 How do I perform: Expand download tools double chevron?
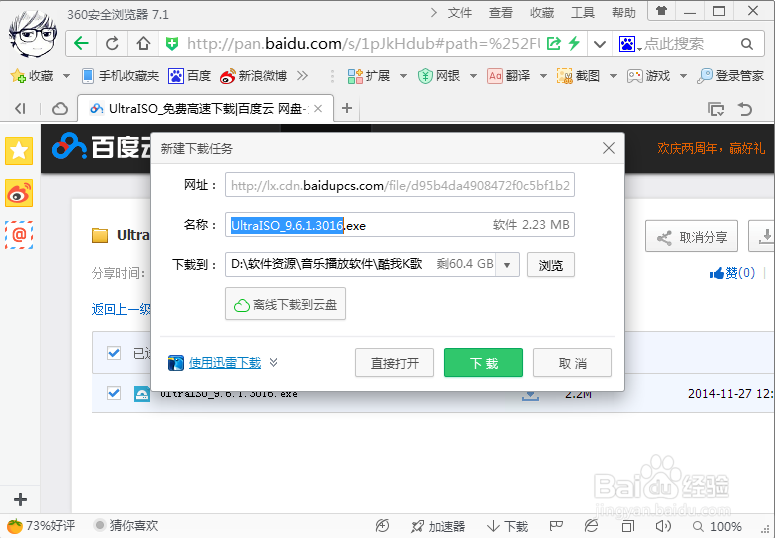pyautogui.click(x=273, y=363)
